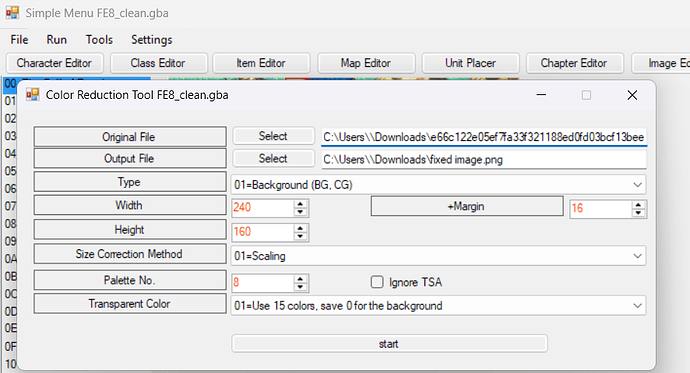Open the File menu

click(19, 40)
